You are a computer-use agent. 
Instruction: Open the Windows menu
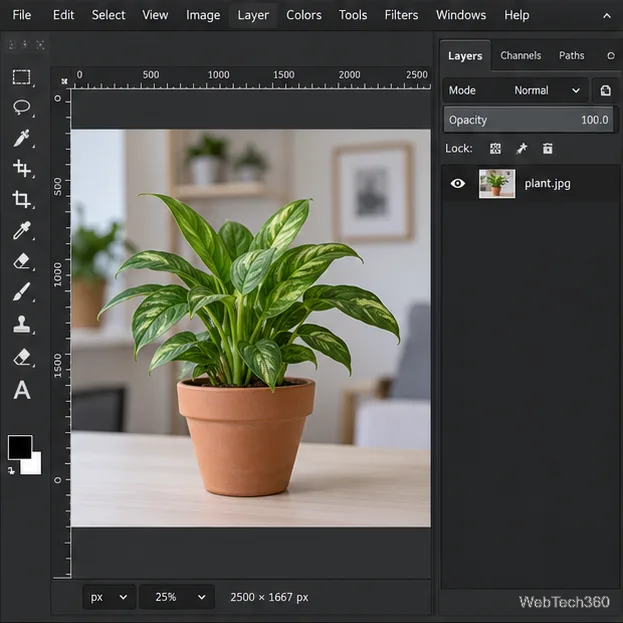[x=461, y=15]
